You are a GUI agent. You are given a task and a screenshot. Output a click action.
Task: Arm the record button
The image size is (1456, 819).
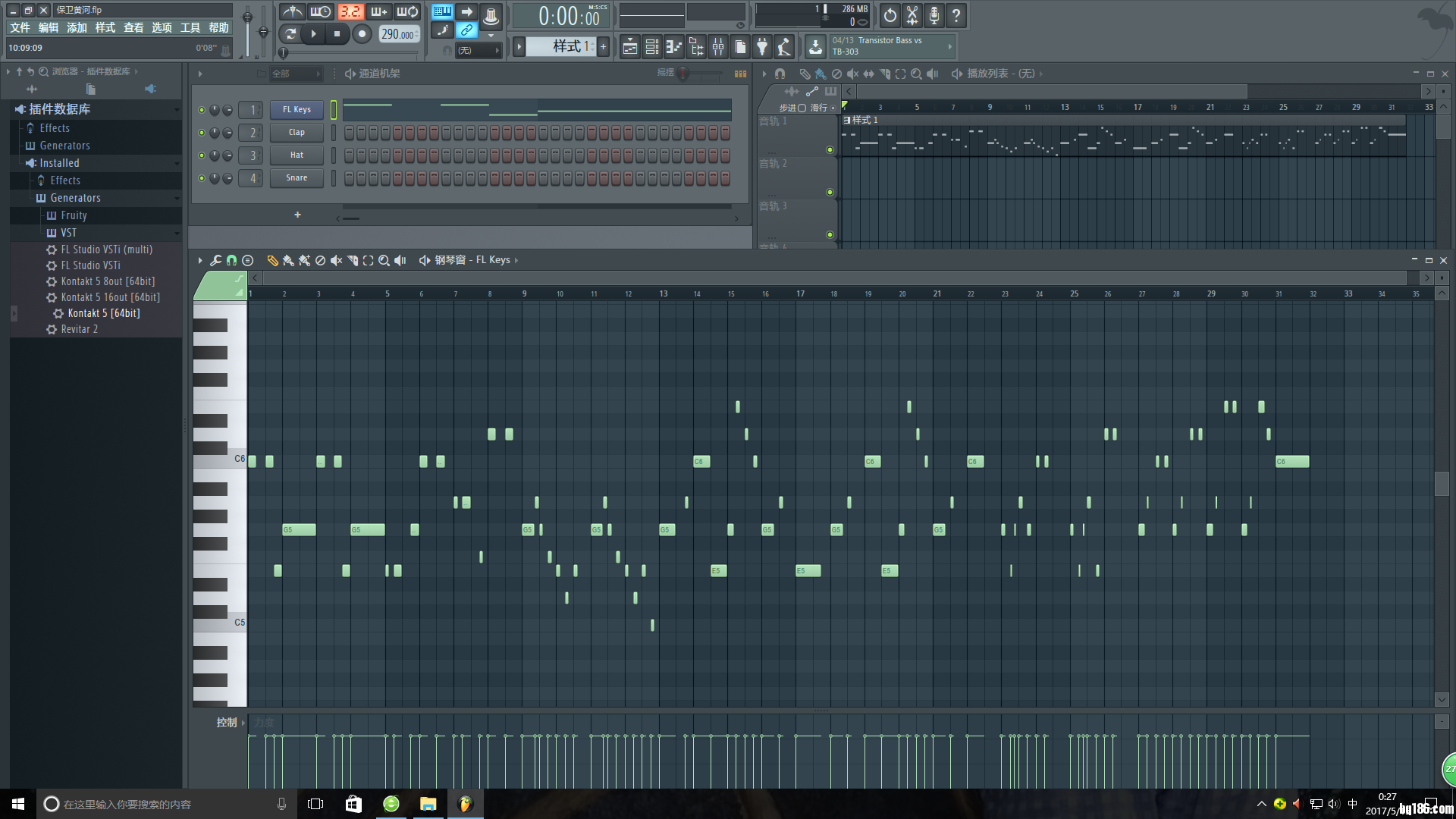pos(362,34)
